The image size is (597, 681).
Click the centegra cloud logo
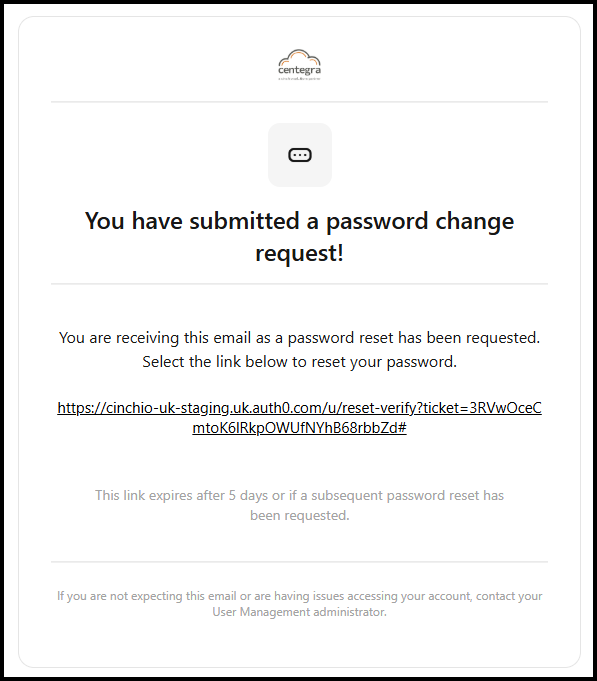point(300,65)
